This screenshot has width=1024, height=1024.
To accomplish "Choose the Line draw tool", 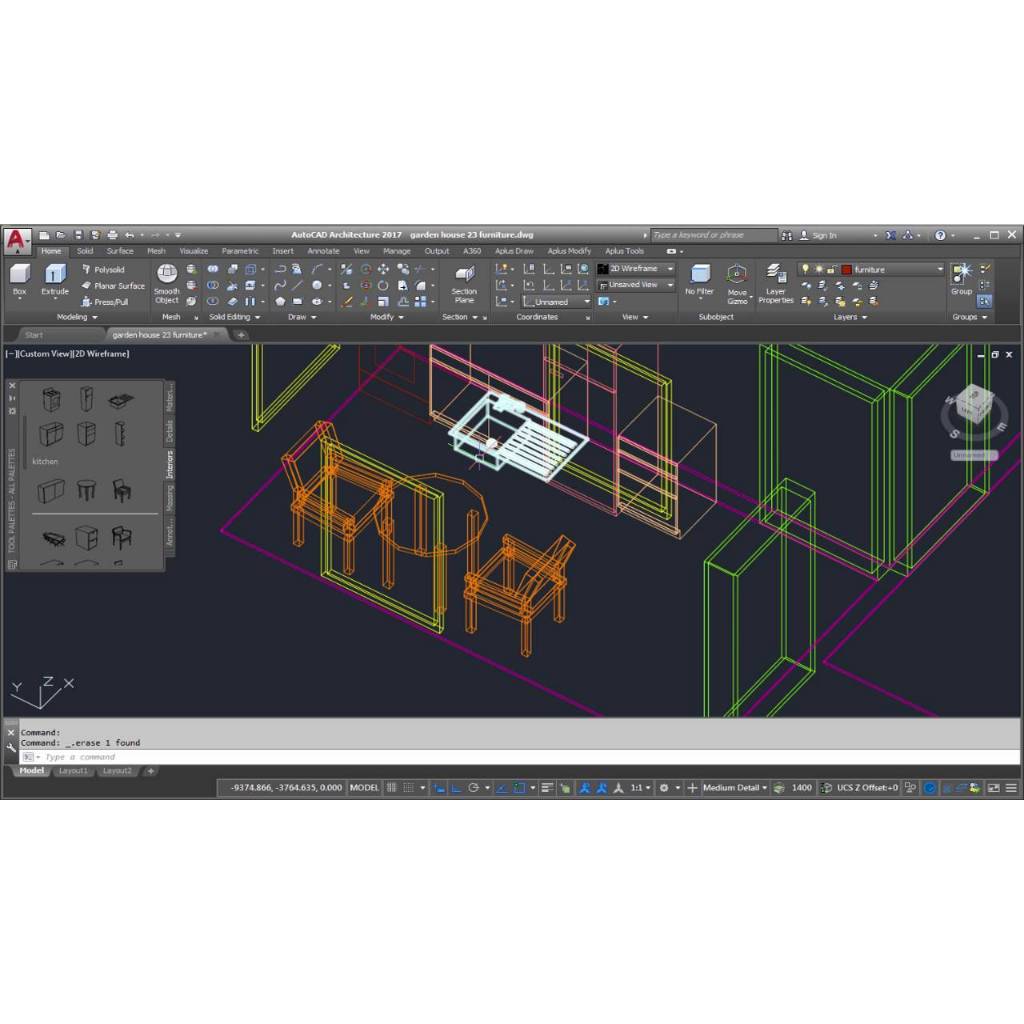I will [x=298, y=285].
